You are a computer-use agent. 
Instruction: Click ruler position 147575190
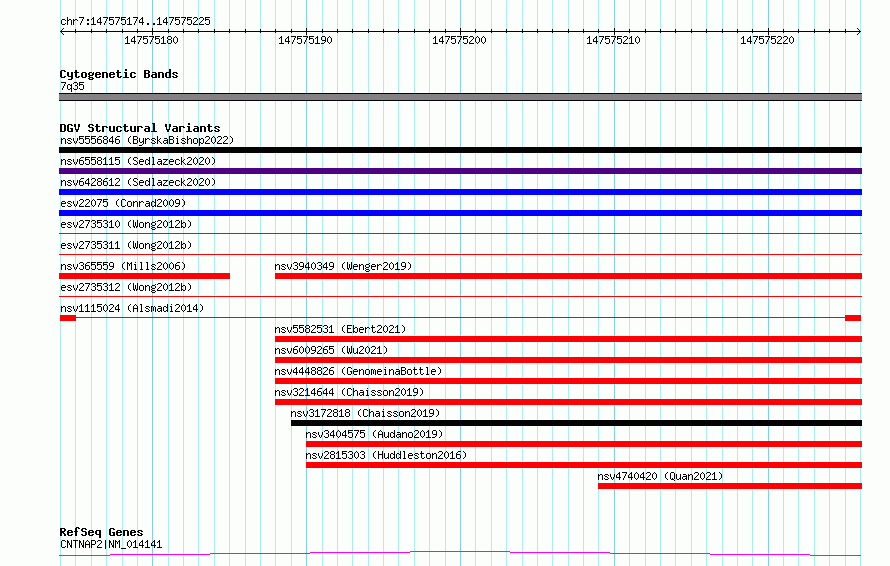(x=305, y=40)
